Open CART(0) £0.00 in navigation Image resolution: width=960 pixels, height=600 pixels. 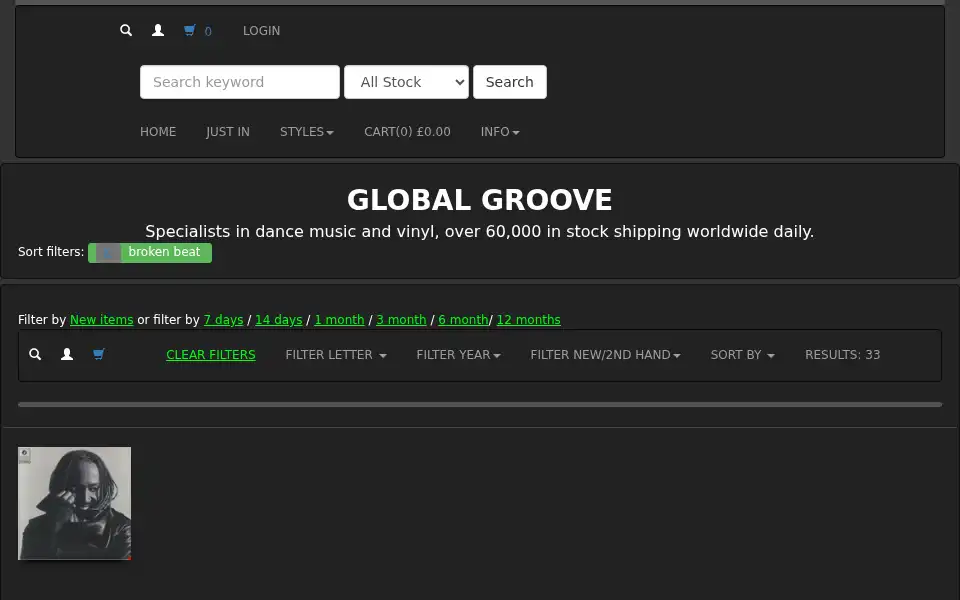tap(407, 132)
